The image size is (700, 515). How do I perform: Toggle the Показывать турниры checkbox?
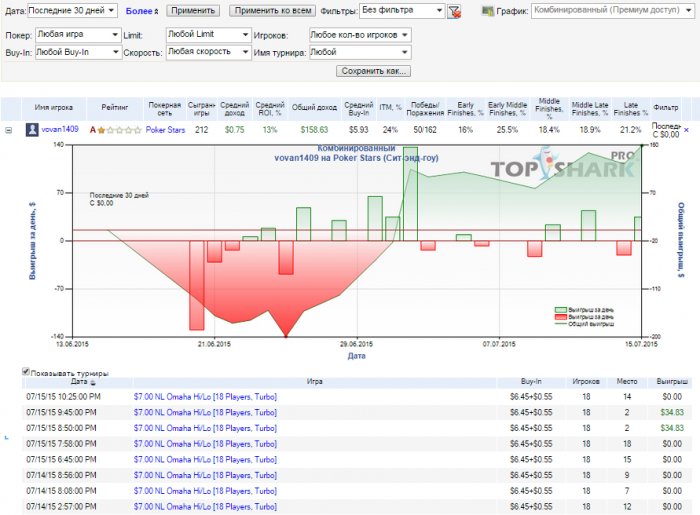coord(26,372)
